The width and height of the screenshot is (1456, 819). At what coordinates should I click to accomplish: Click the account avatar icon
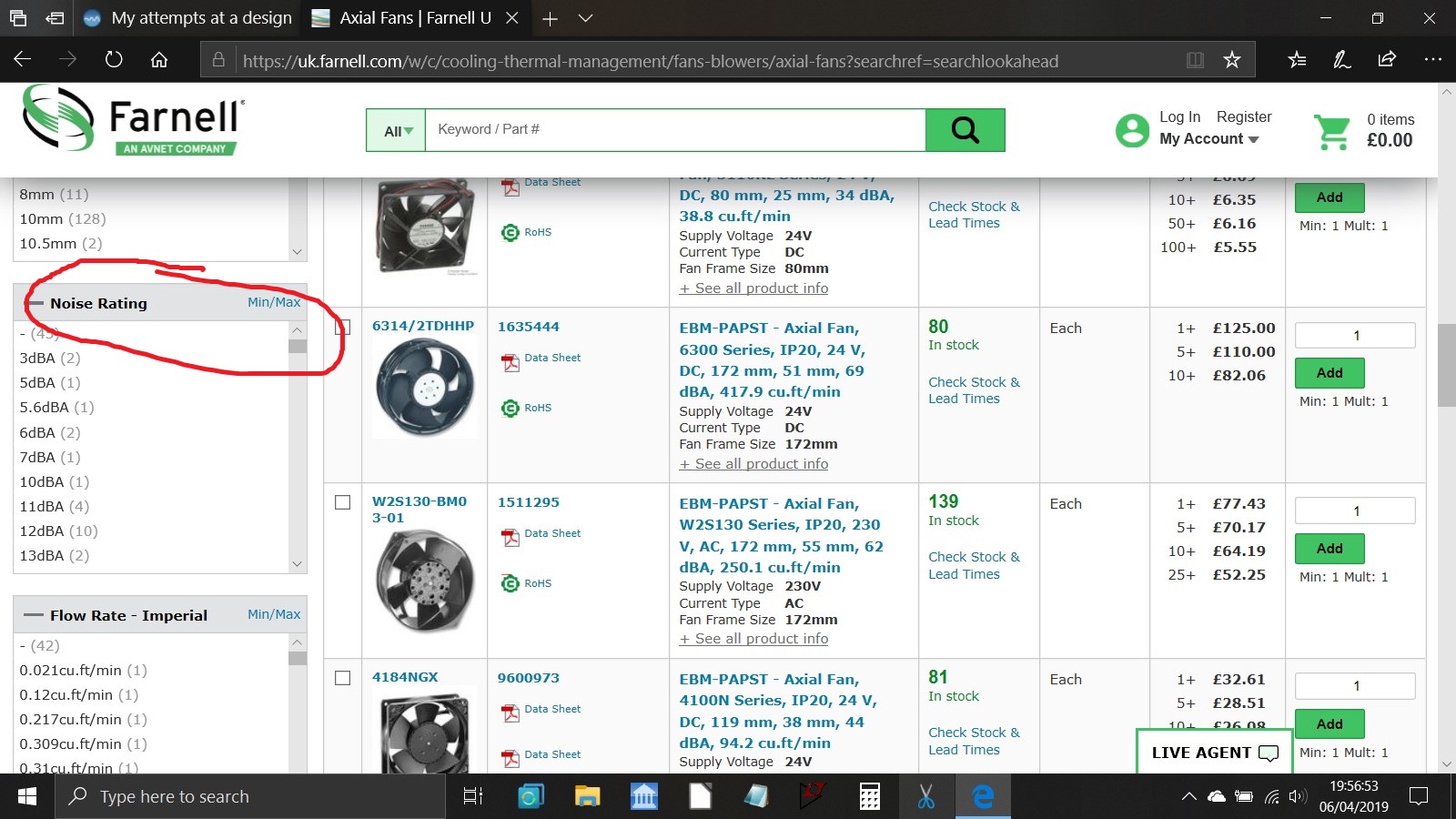[1132, 130]
